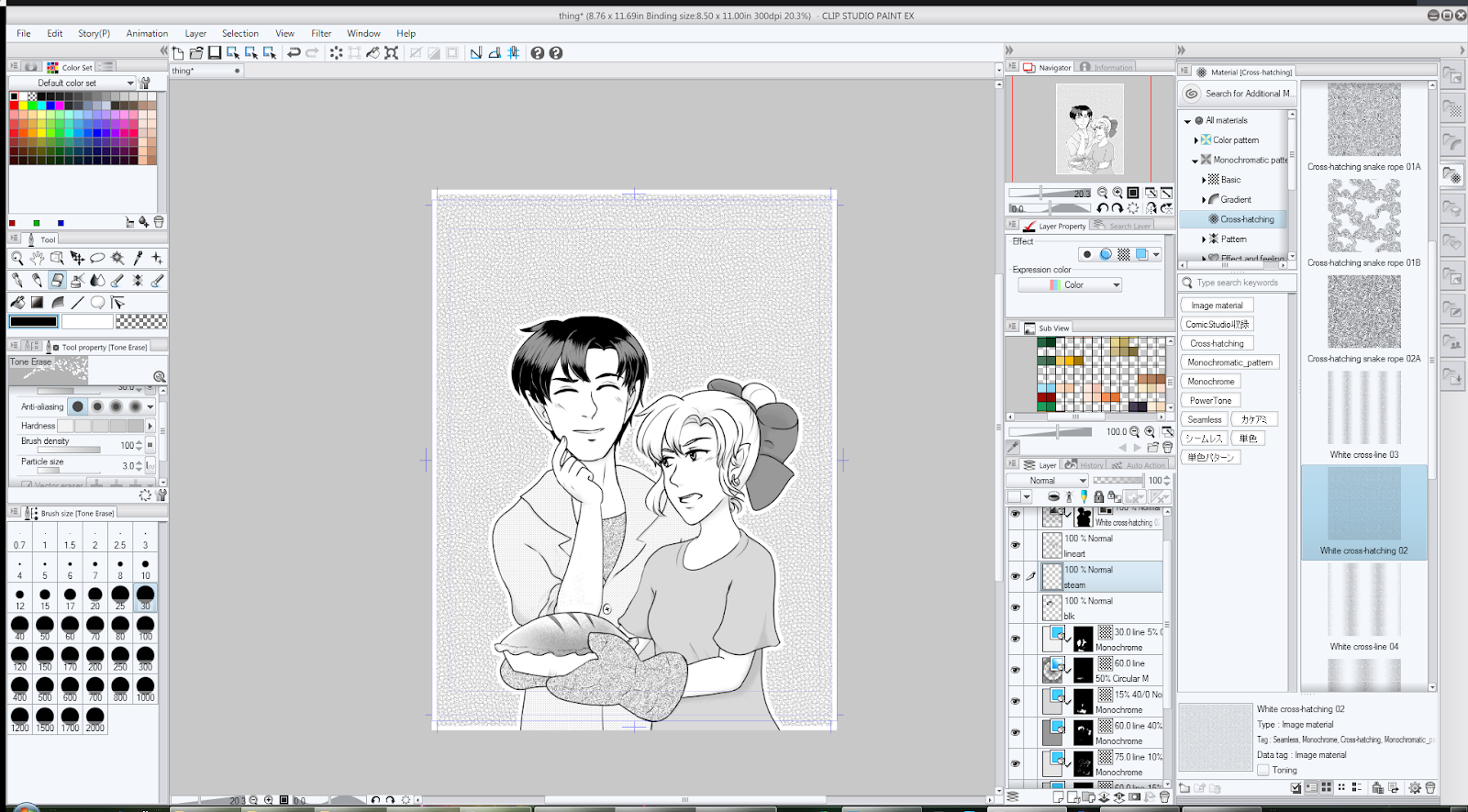Open the Filter menu

[x=321, y=33]
